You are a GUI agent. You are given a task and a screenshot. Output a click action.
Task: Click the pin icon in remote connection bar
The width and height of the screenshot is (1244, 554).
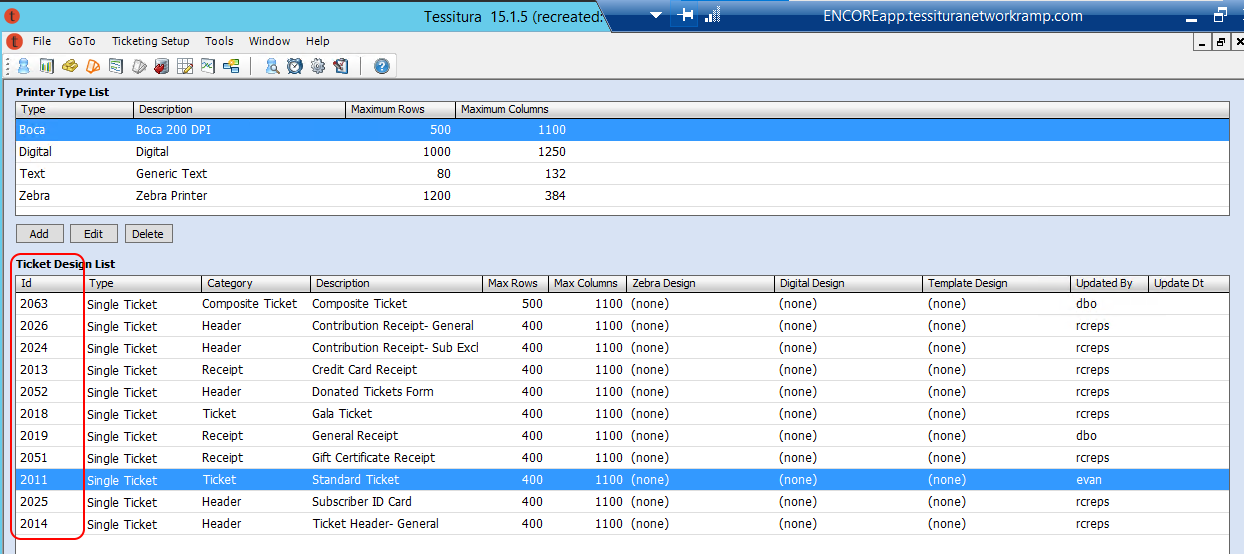tap(686, 15)
